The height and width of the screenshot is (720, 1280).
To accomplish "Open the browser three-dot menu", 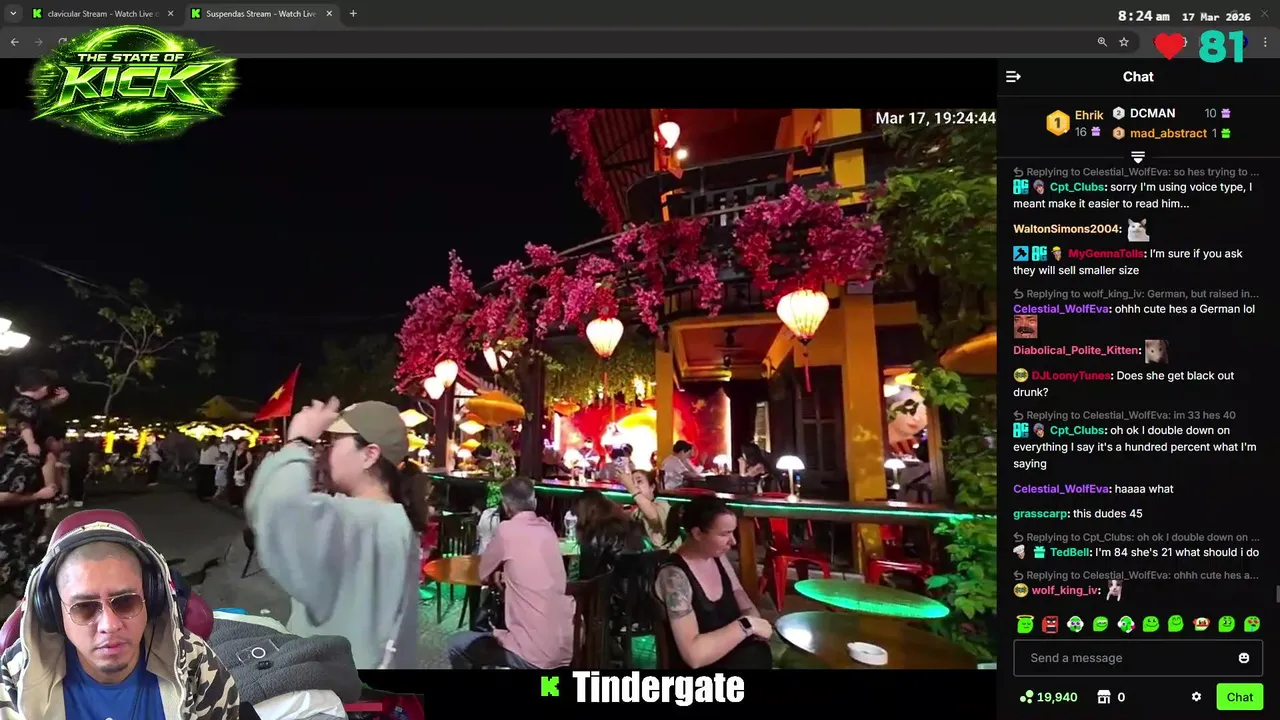I will (1266, 42).
